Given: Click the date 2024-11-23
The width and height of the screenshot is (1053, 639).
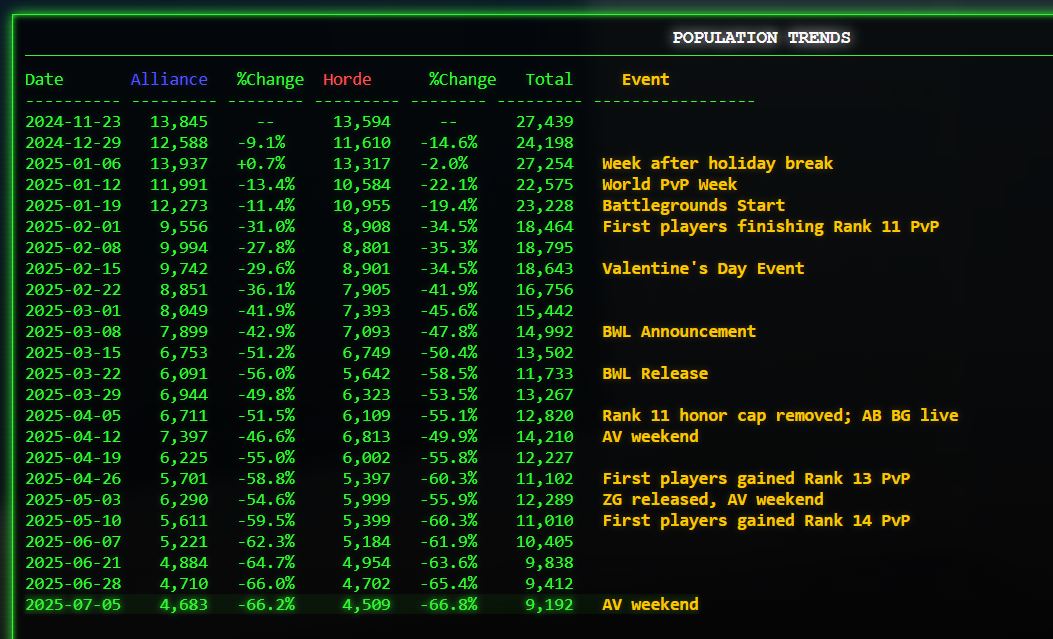Looking at the screenshot, I should click(73, 121).
